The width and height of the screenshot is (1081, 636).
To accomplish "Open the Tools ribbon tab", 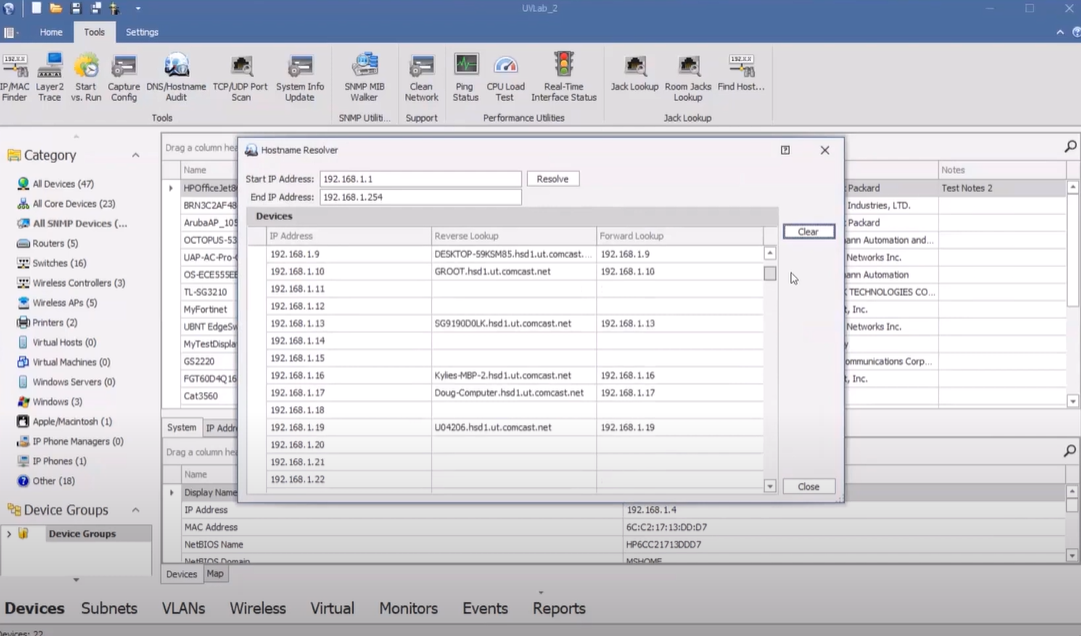I will 94,32.
